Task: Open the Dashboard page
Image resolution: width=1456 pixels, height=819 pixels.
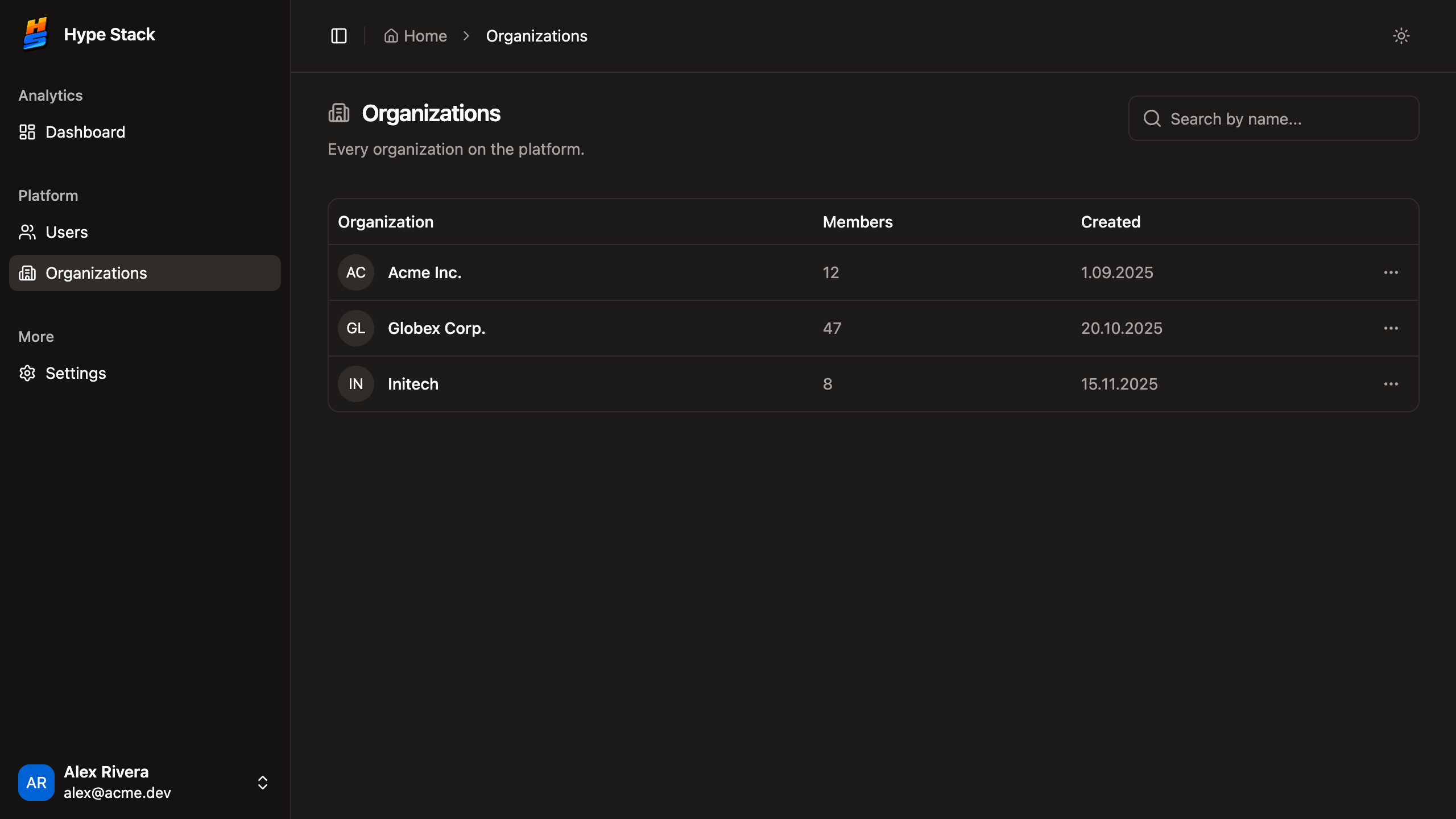Action: pos(145,132)
